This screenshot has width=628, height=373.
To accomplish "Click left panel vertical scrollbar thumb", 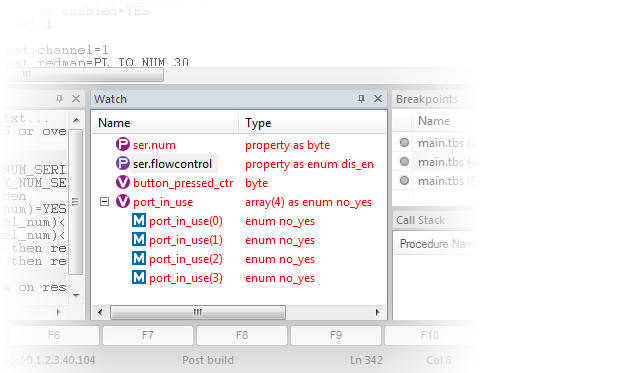I will 76,202.
